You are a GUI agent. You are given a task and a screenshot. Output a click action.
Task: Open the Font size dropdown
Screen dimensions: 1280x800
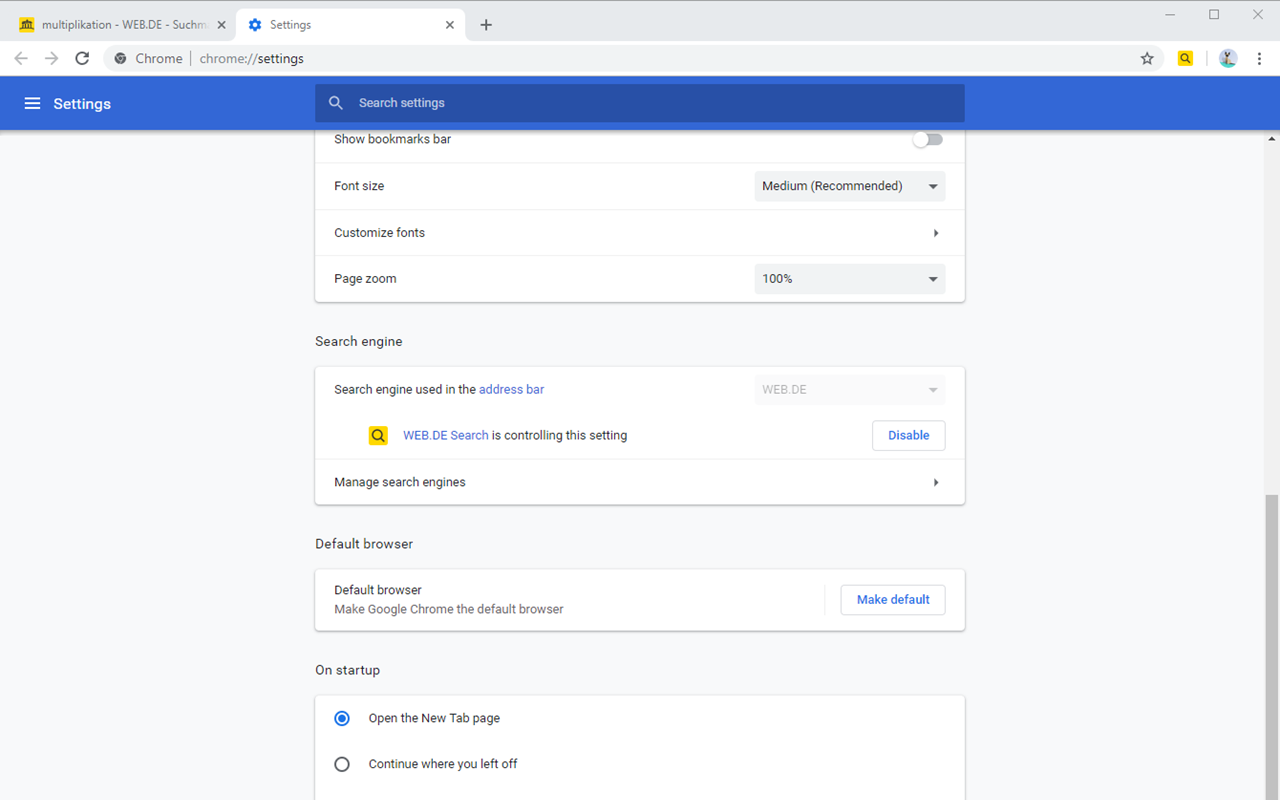tap(849, 186)
